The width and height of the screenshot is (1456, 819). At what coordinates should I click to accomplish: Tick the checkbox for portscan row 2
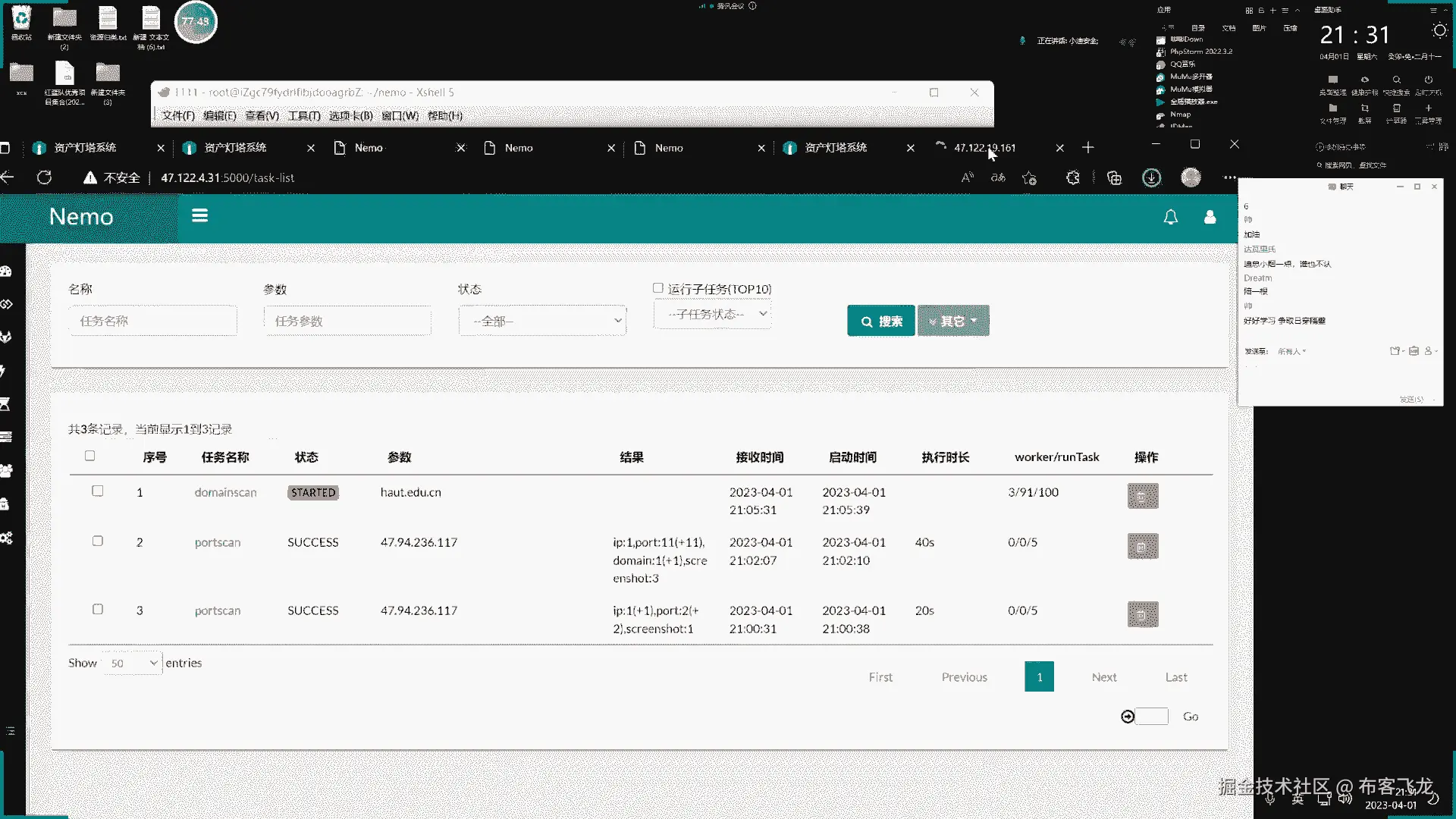click(x=98, y=541)
